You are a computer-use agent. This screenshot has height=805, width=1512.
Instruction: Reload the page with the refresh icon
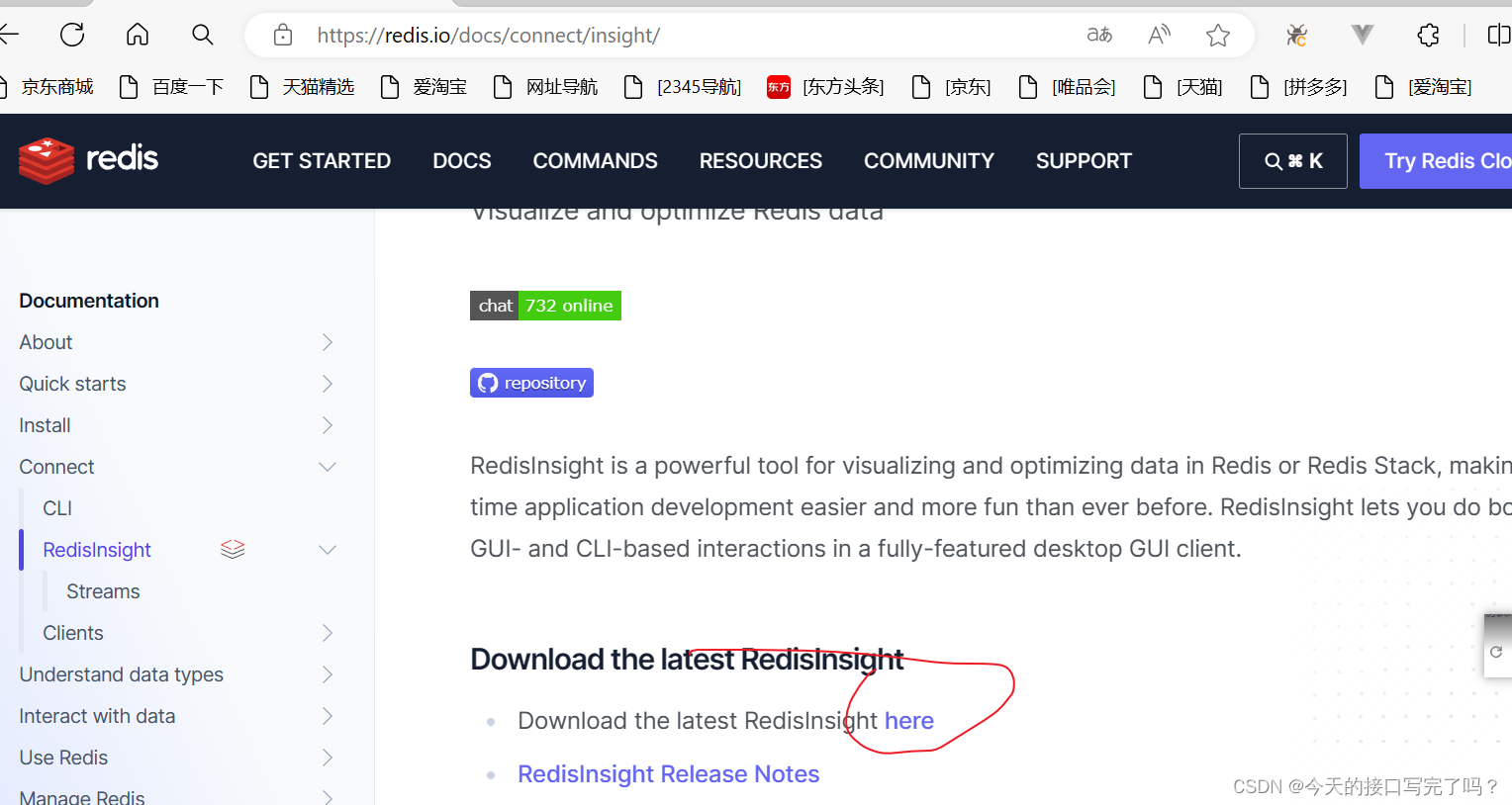72,36
